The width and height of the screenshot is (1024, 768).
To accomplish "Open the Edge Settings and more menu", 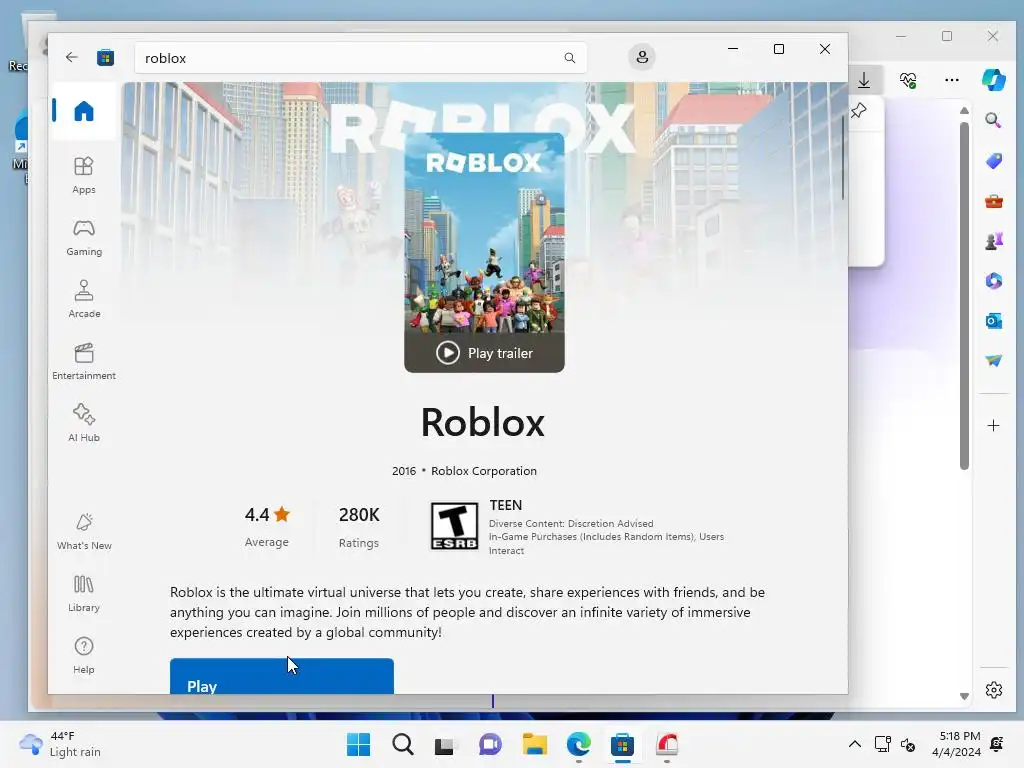I will (x=952, y=80).
